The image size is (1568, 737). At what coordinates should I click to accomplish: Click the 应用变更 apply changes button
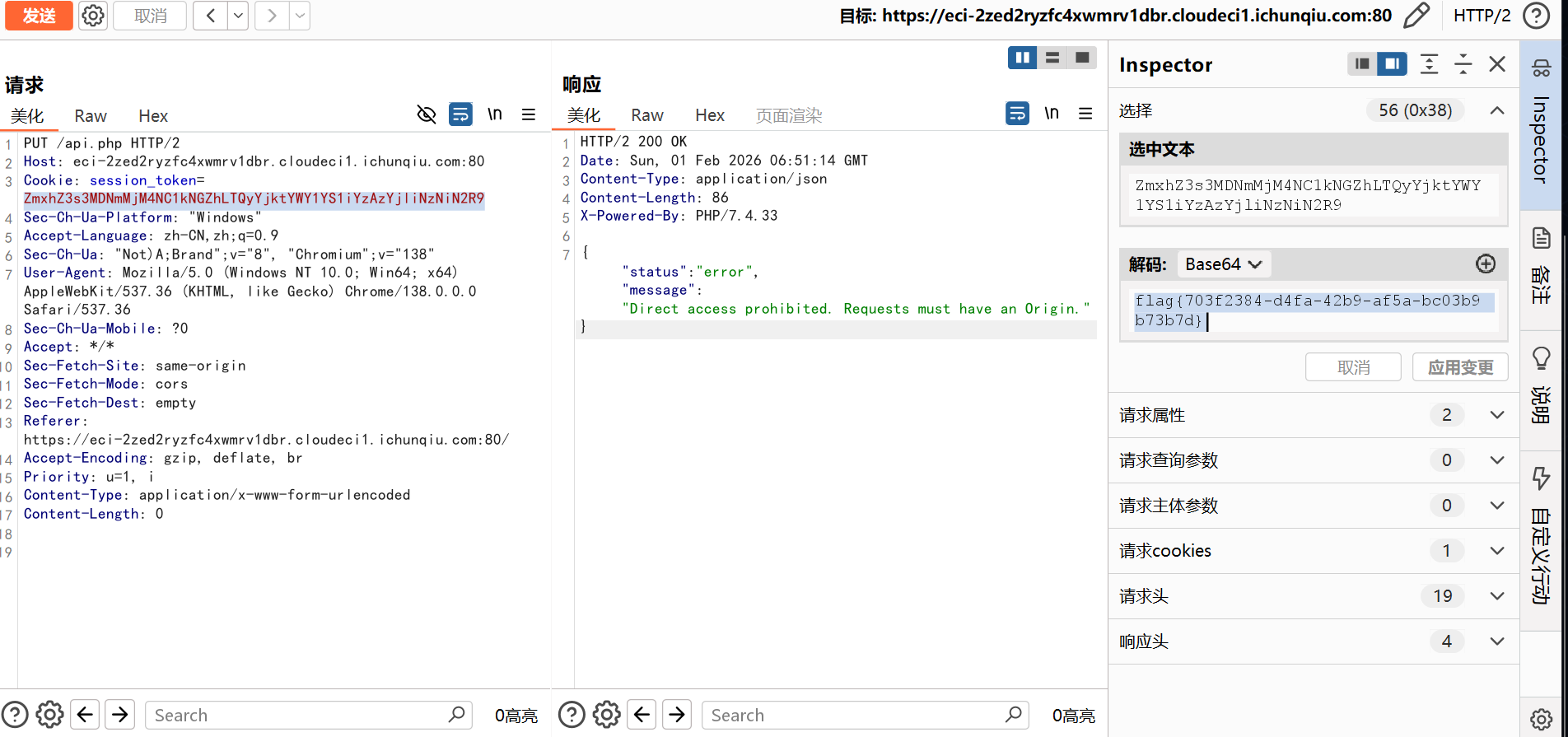point(1459,367)
